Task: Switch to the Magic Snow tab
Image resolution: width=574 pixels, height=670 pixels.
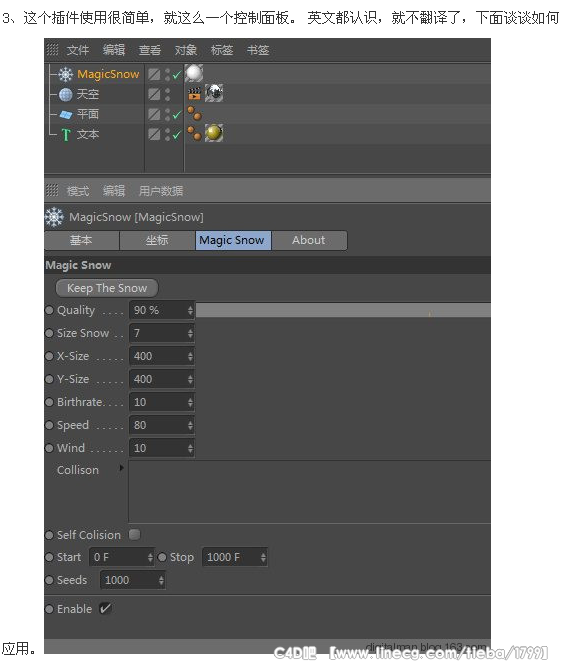Action: 233,240
